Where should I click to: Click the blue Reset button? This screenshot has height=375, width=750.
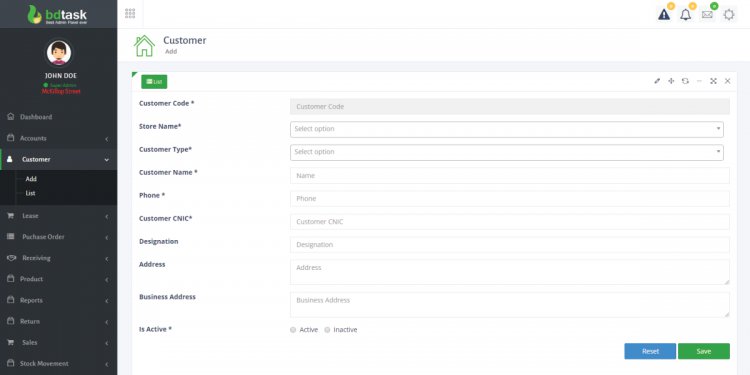650,351
